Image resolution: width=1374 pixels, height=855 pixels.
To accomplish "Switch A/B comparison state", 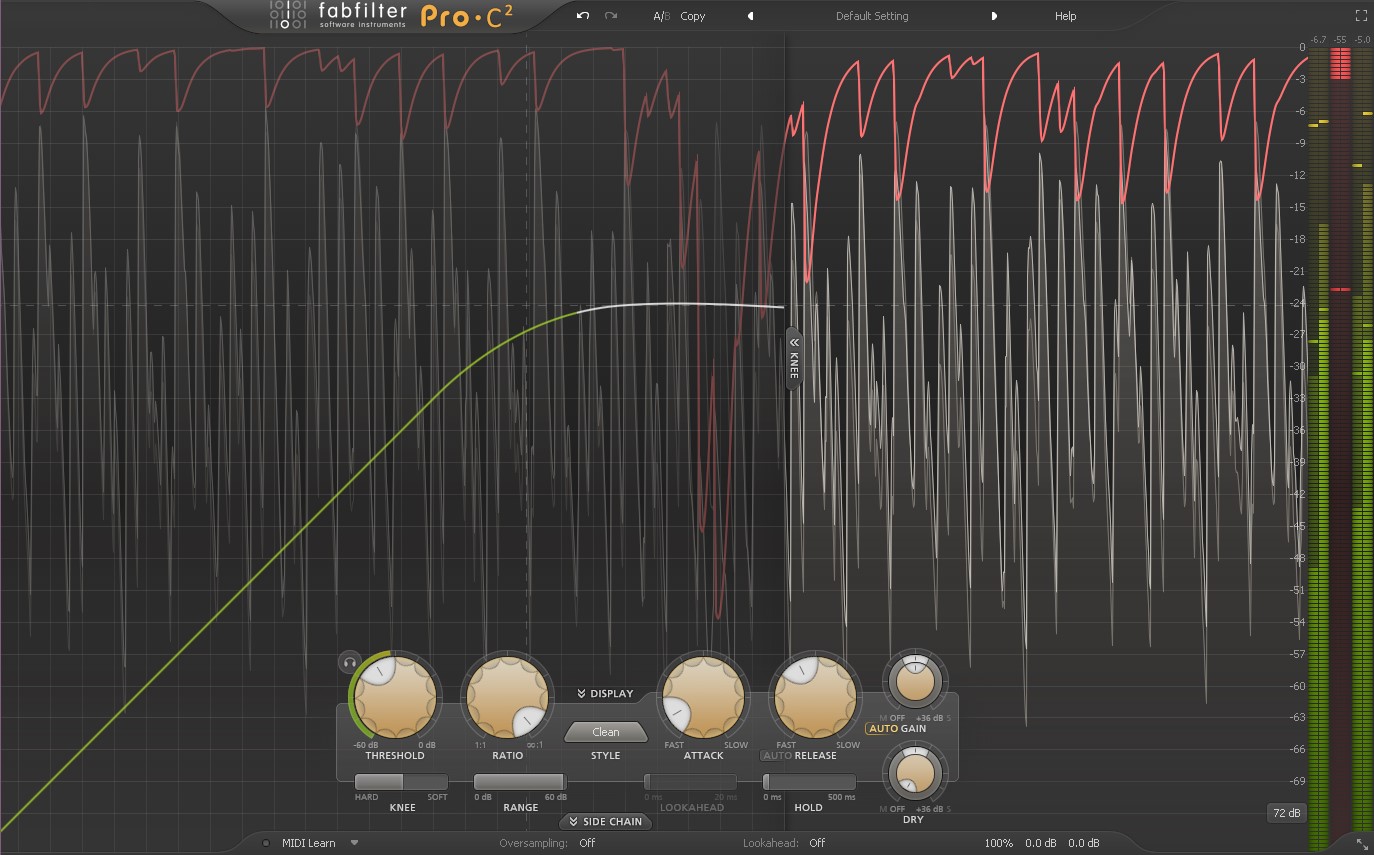I will point(661,16).
